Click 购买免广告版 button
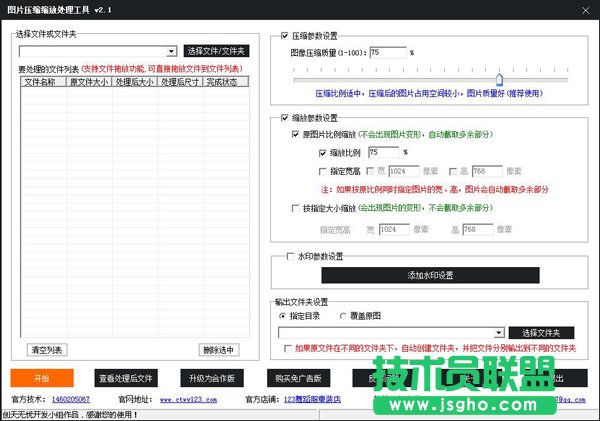This screenshot has height=421, width=600. point(298,379)
